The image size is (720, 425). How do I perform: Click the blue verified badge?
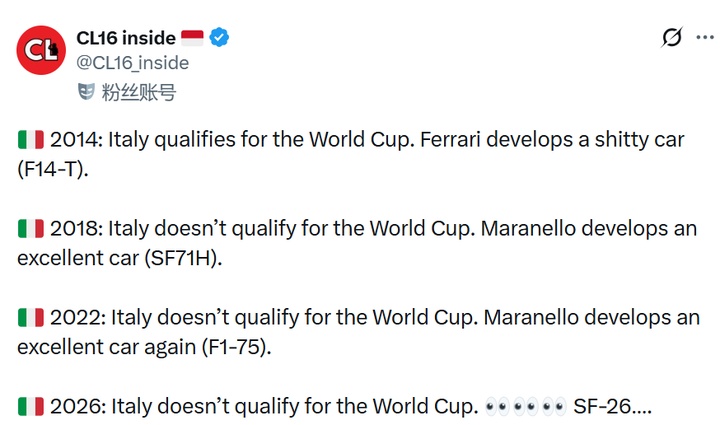click(219, 38)
